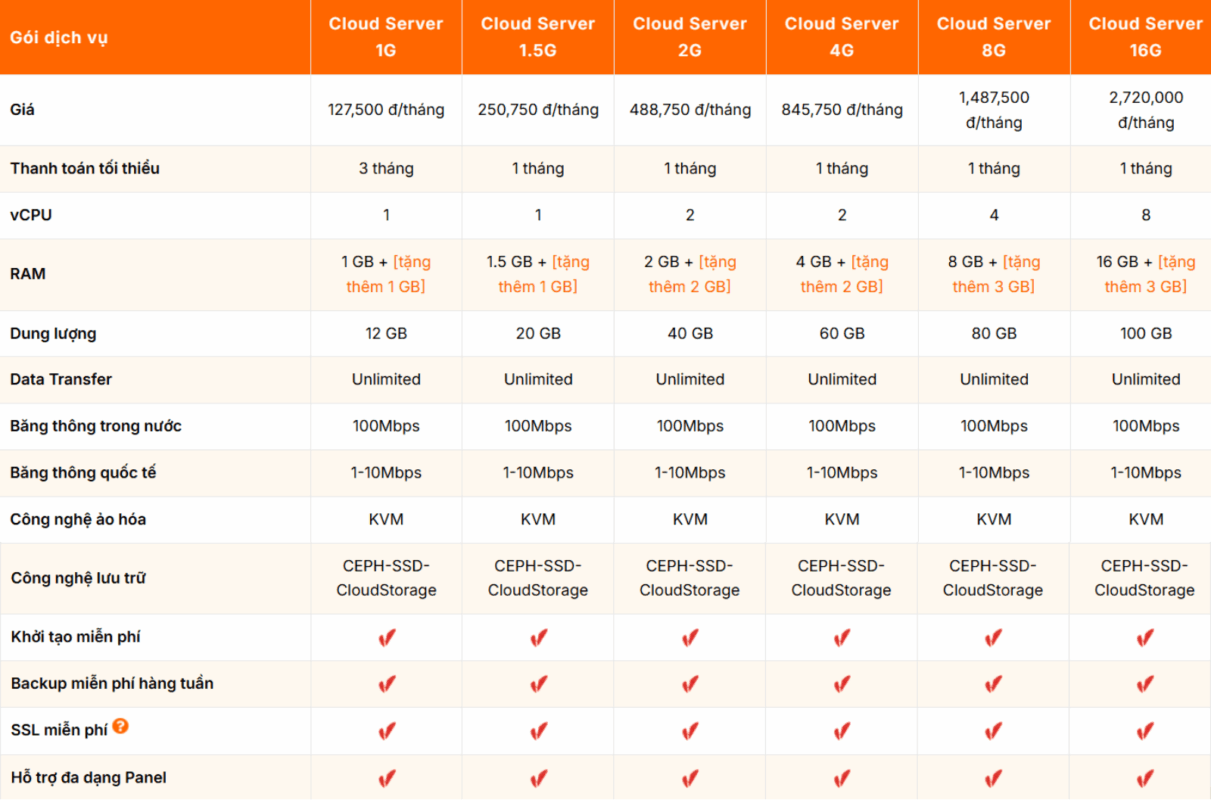Click the 2,720,000 đ/tháng price cell
Viewport: 1211px width, 800px height.
point(1146,110)
